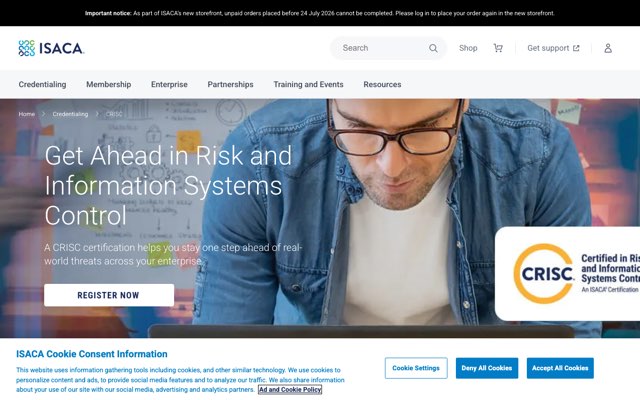Click Deny All Cookies
Image resolution: width=640 pixels, height=400 pixels.
[487, 368]
